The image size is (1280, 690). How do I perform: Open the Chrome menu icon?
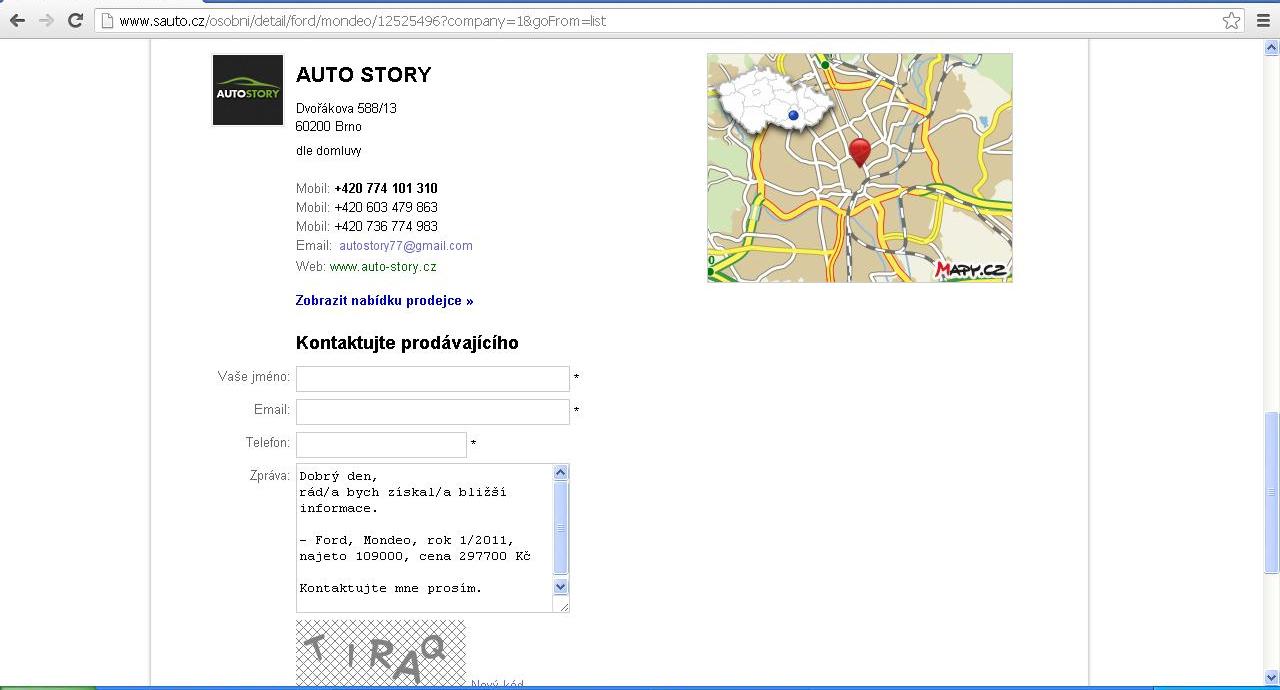coord(1263,21)
